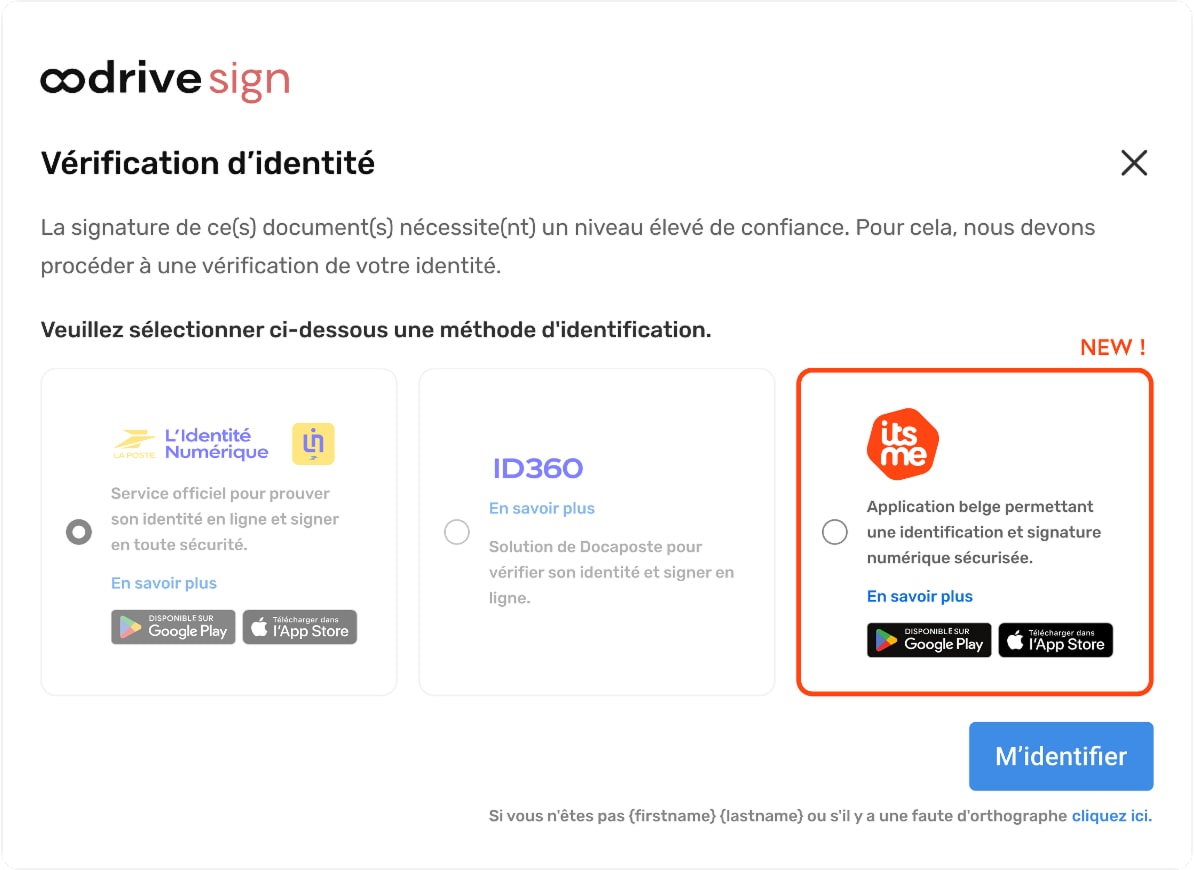The width and height of the screenshot is (1194, 870).
Task: Click the "cliquez ici" link
Action: [1111, 816]
